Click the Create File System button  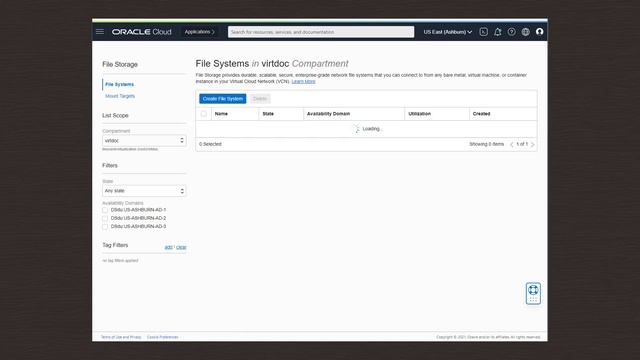click(223, 99)
